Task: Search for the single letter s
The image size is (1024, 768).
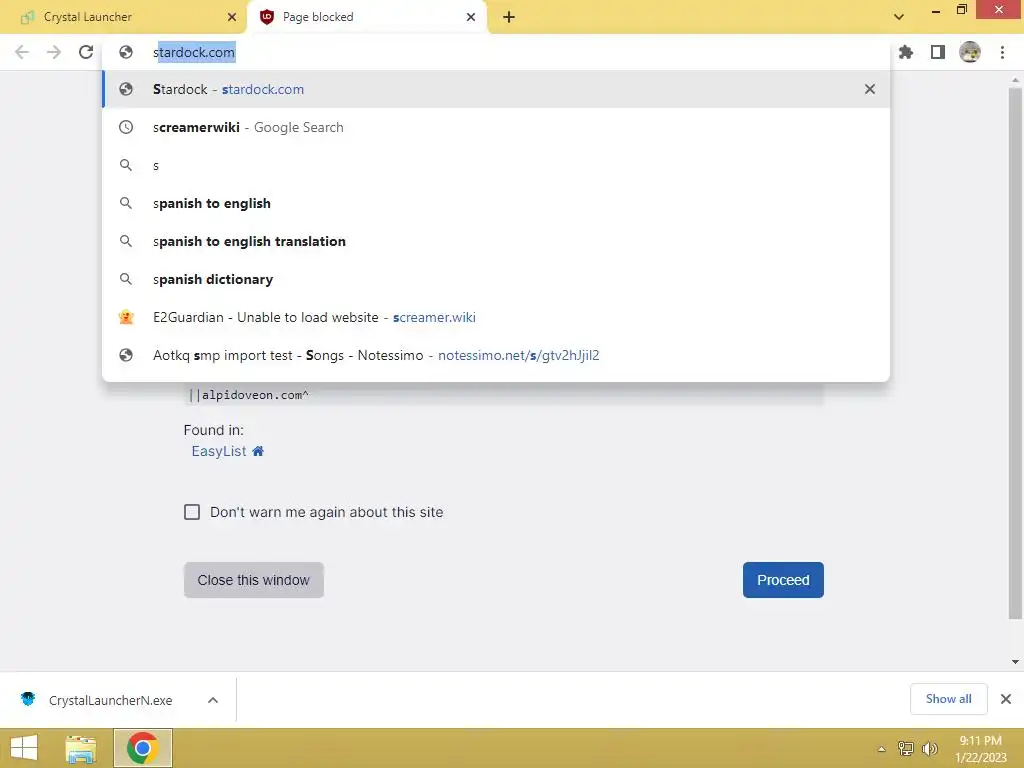Action: click(495, 165)
